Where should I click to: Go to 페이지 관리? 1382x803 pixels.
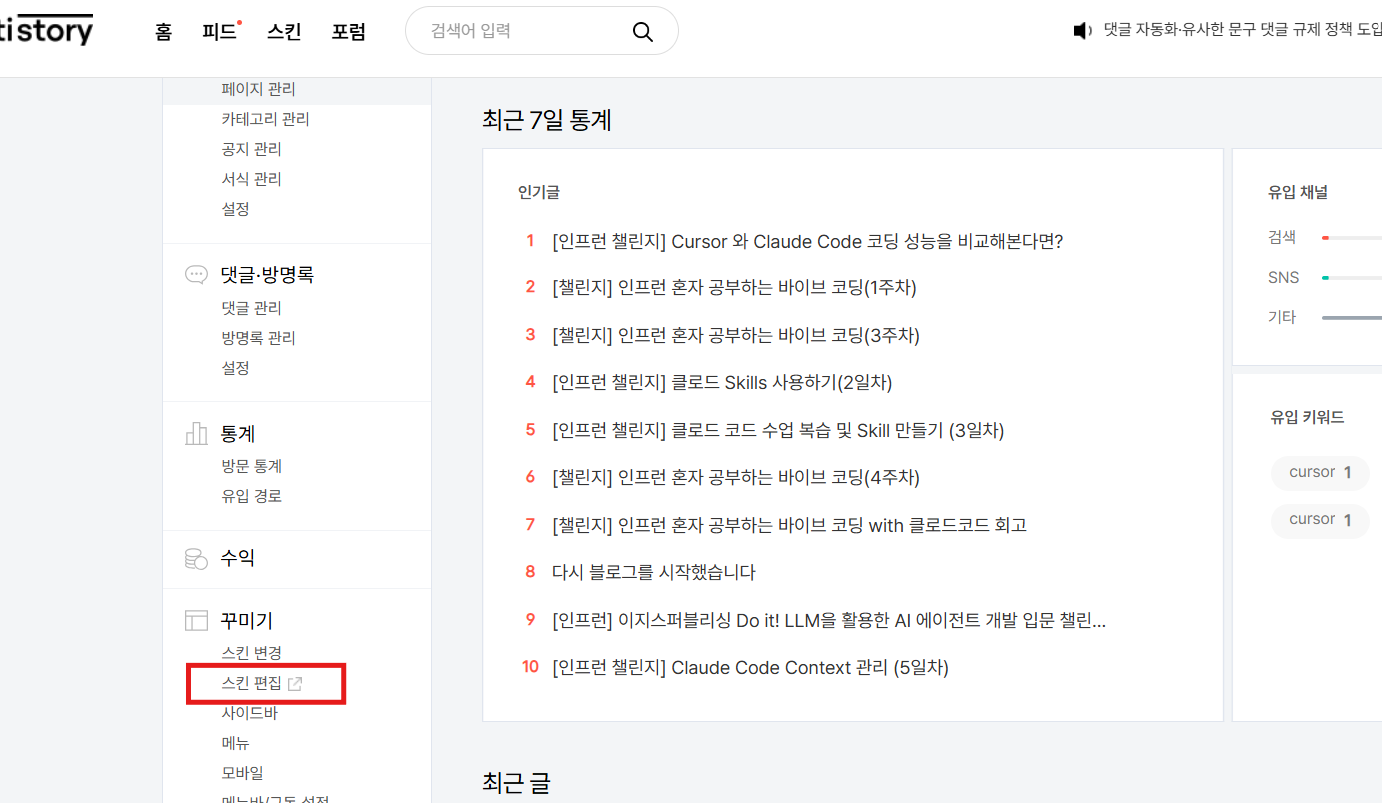258,89
